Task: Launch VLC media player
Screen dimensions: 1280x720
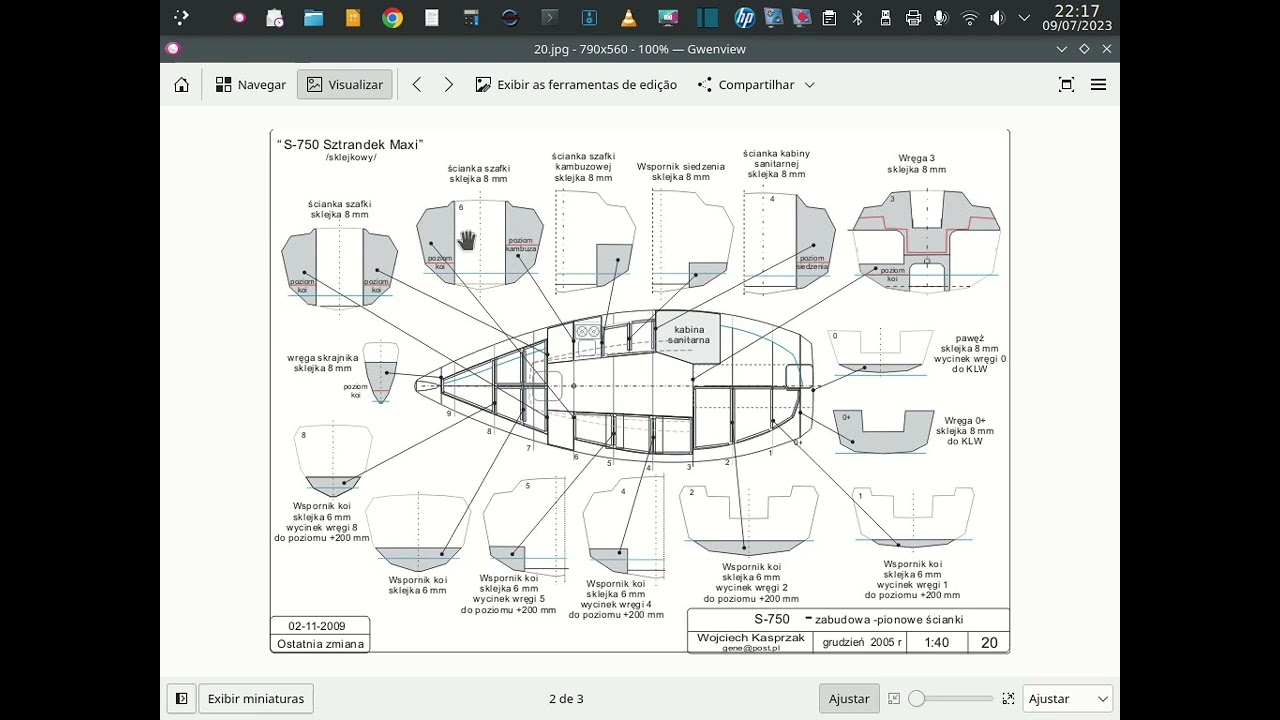Action: point(628,17)
